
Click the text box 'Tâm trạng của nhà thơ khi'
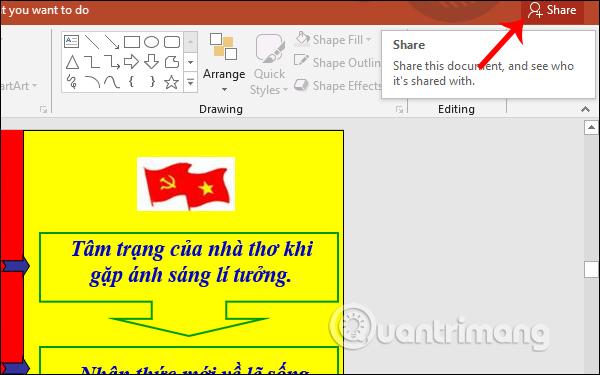pyautogui.click(x=189, y=267)
